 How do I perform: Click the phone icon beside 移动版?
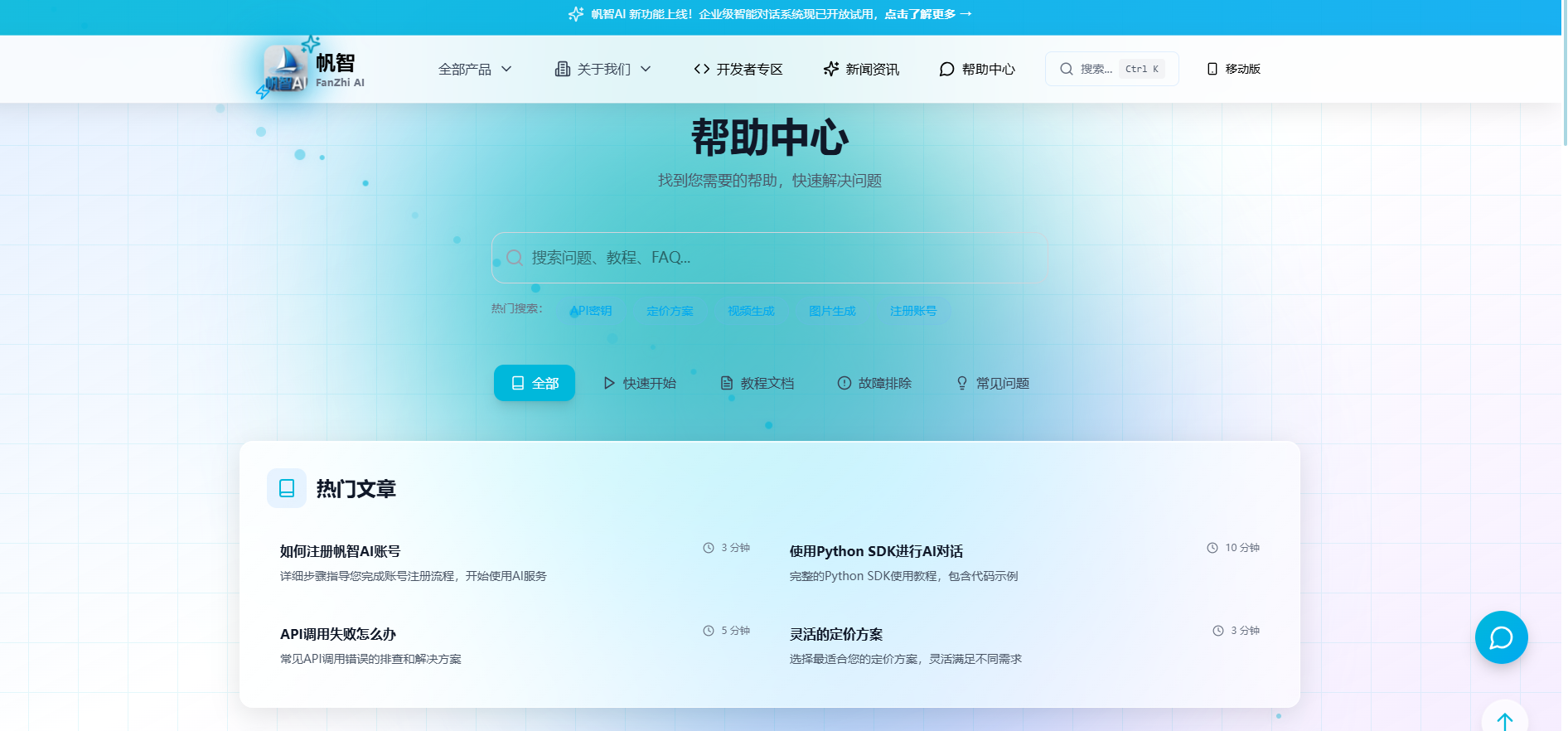[1212, 69]
